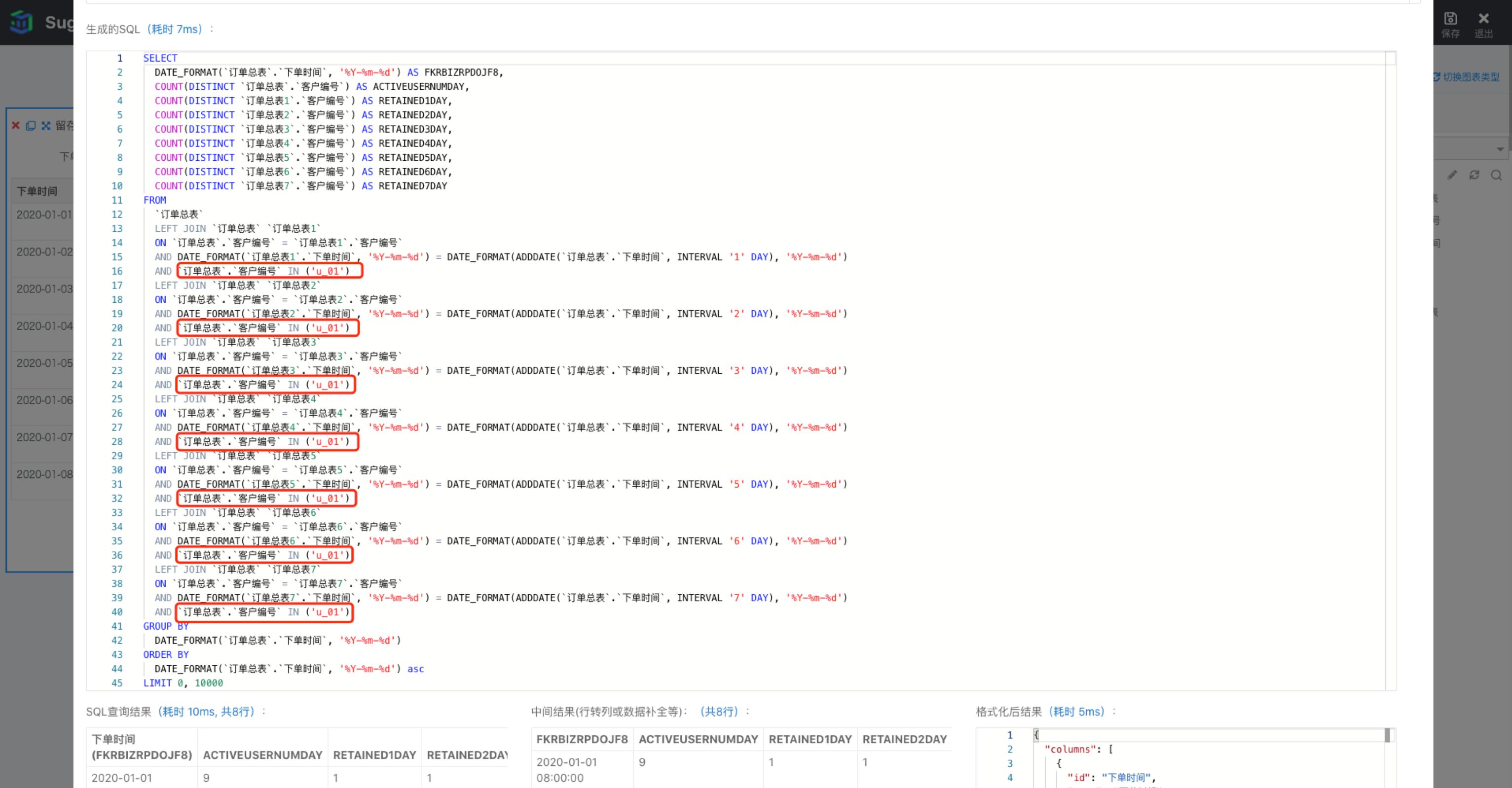The height and width of the screenshot is (788, 1512).
Task: Click LIMIT 0, 10000 on line 45
Action: click(183, 683)
